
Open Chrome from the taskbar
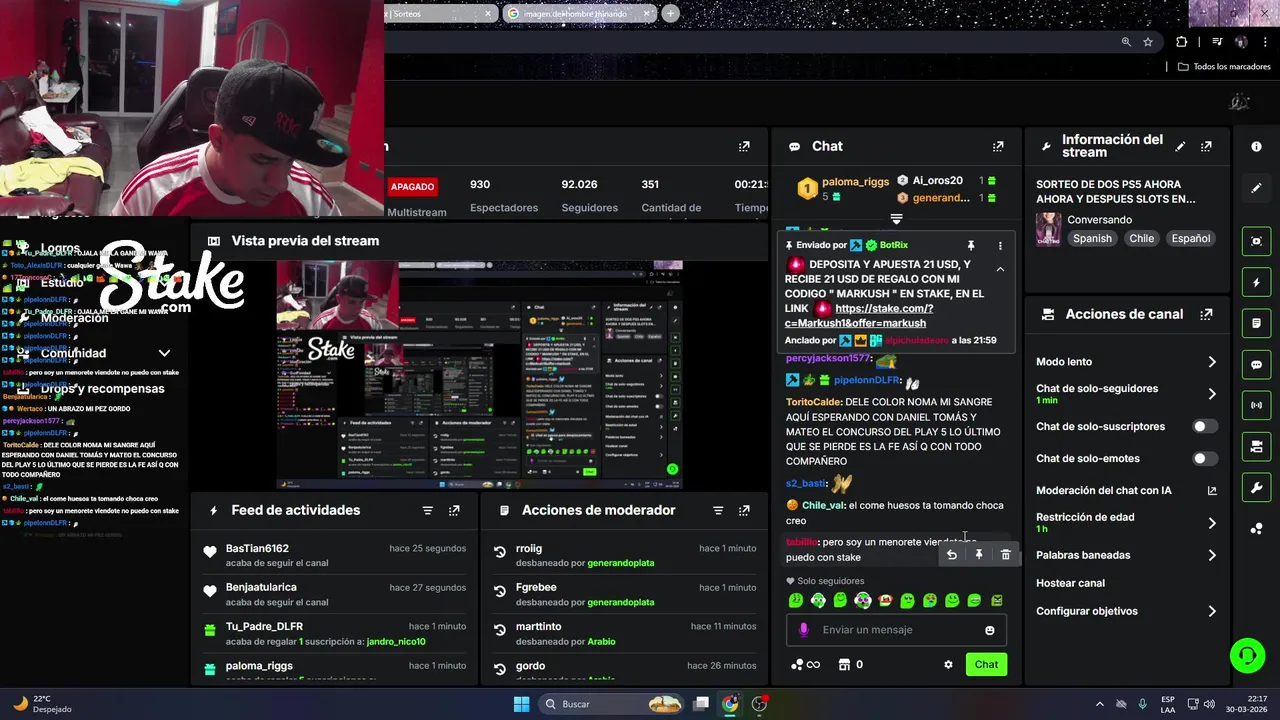click(730, 704)
